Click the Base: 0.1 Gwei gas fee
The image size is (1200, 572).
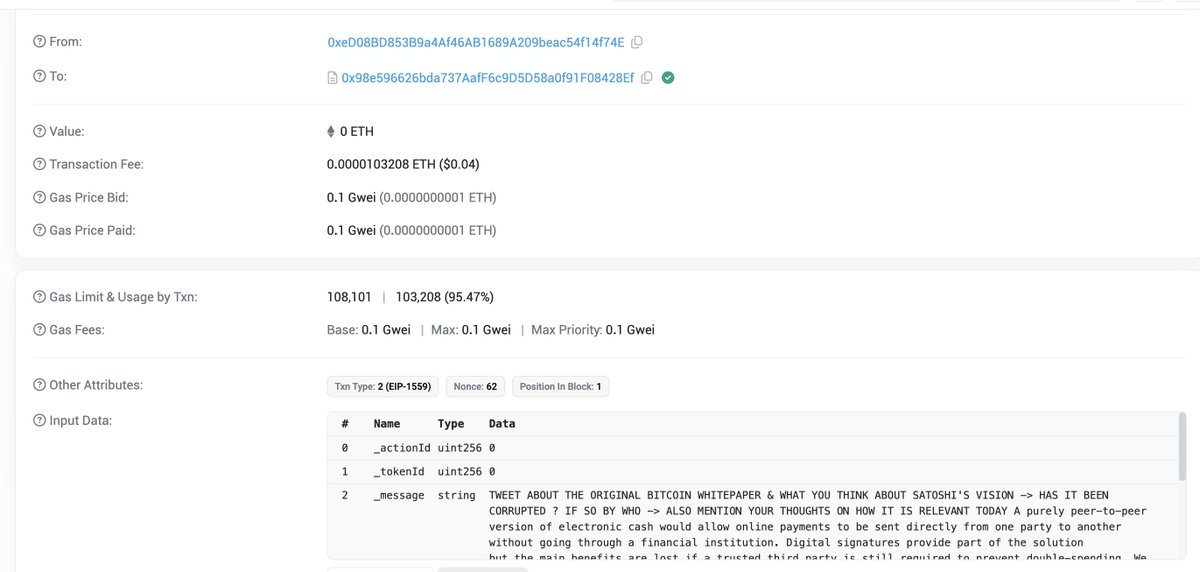(x=369, y=329)
